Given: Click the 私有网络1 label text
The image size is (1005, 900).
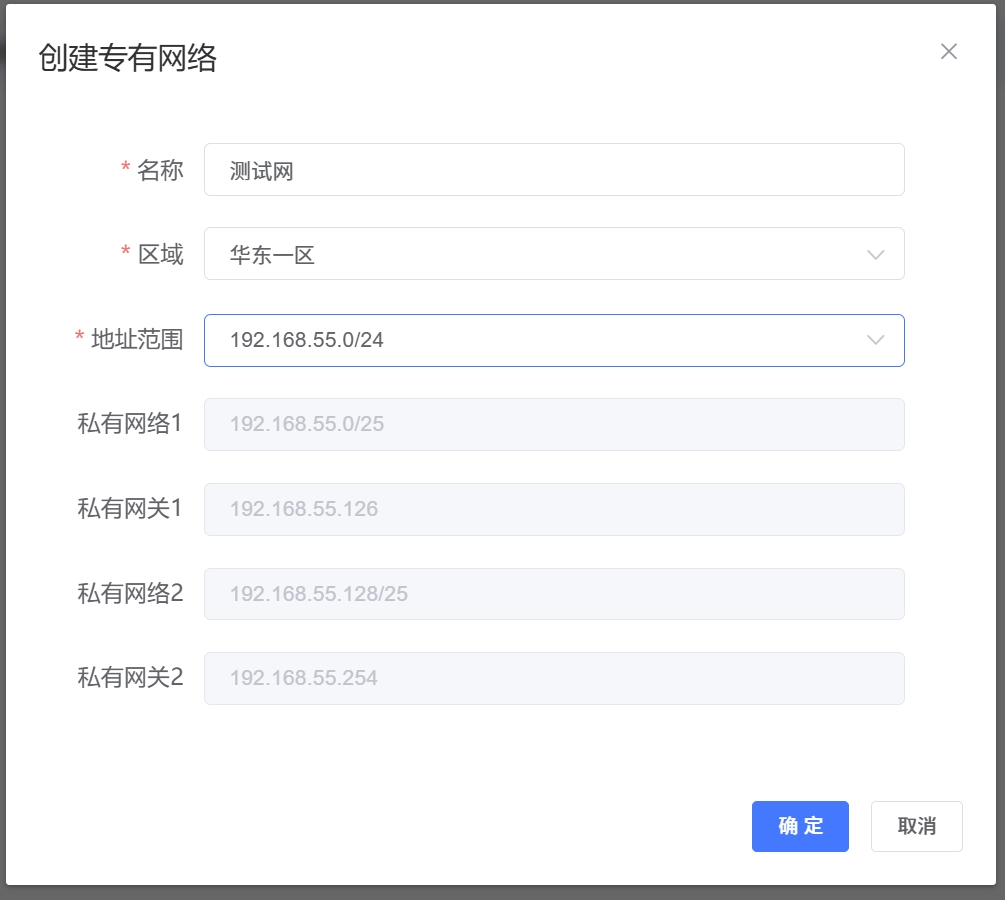Looking at the screenshot, I should coord(130,424).
